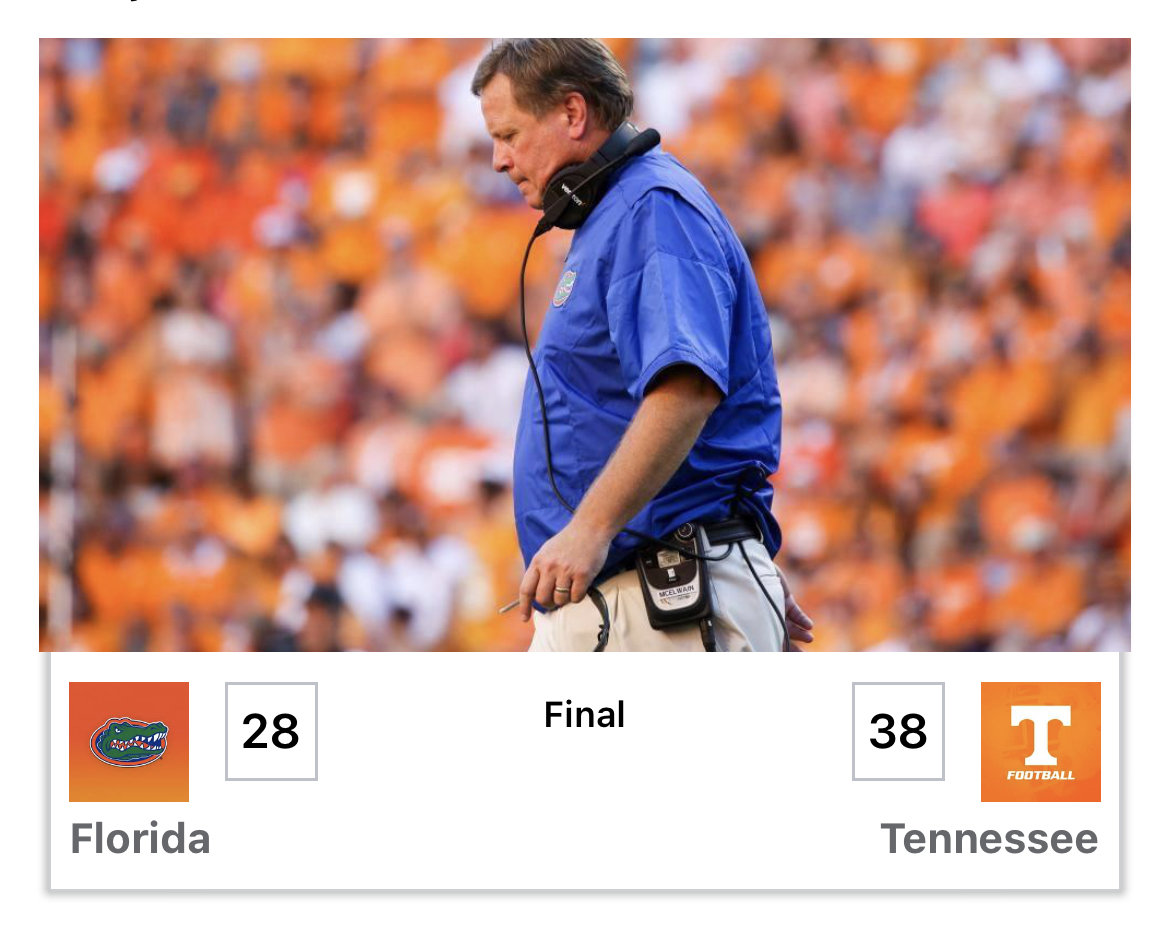This screenshot has height=931, width=1170.
Task: Click the FOOTBALL text on Tennessee icon
Action: 1040,775
